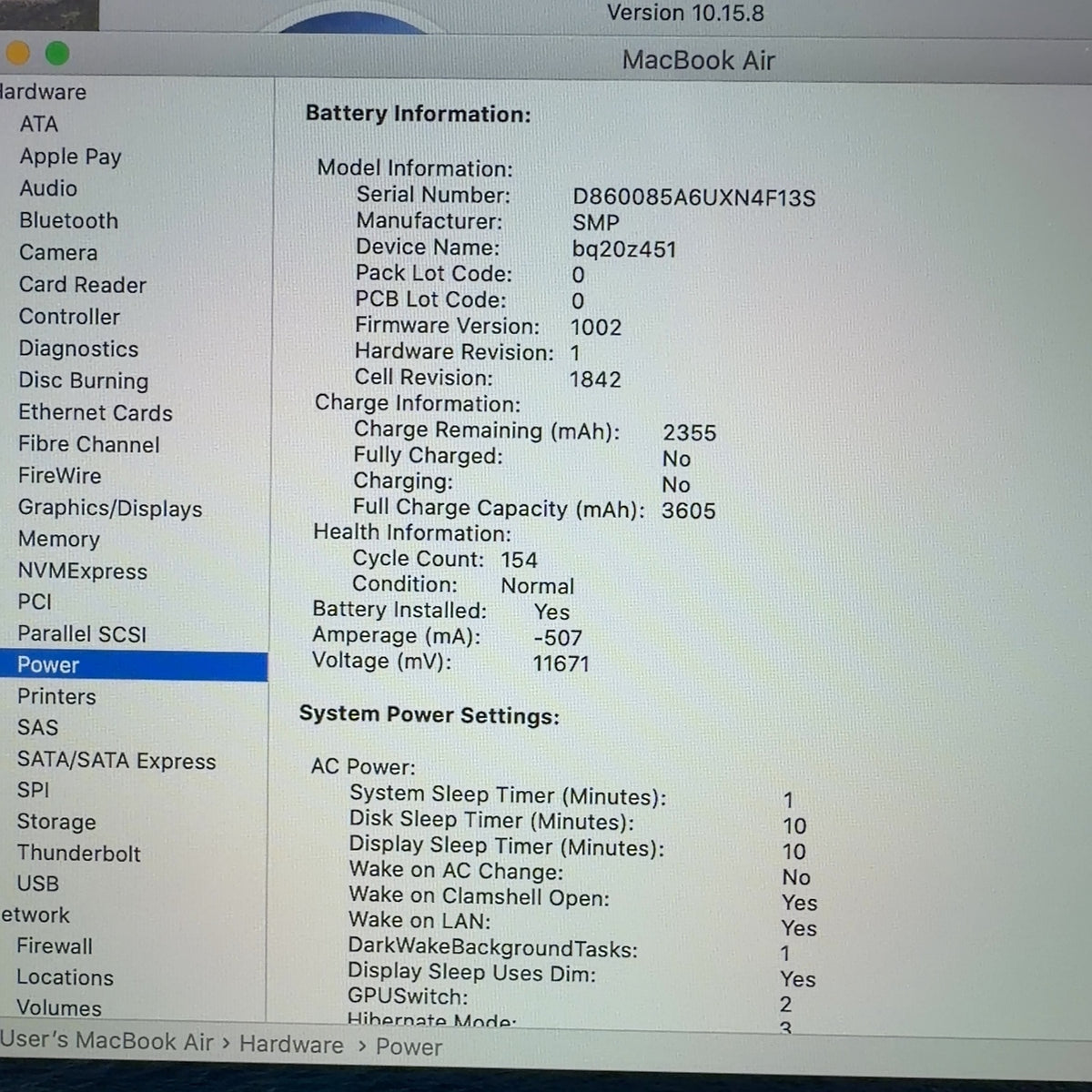
Task: Open Diagnostics section
Action: coord(78,349)
